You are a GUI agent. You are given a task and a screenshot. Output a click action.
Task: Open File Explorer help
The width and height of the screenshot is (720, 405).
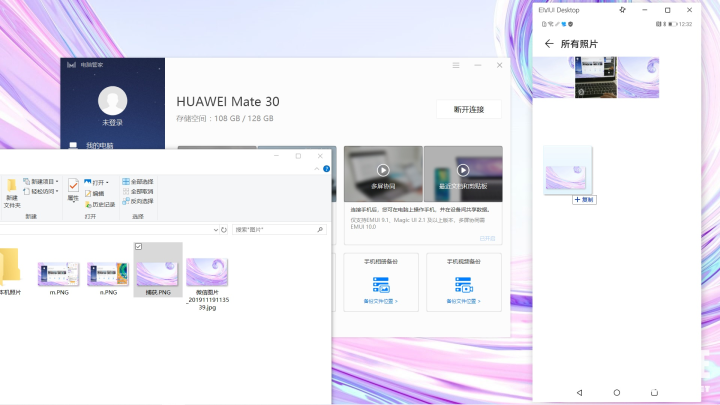326,169
